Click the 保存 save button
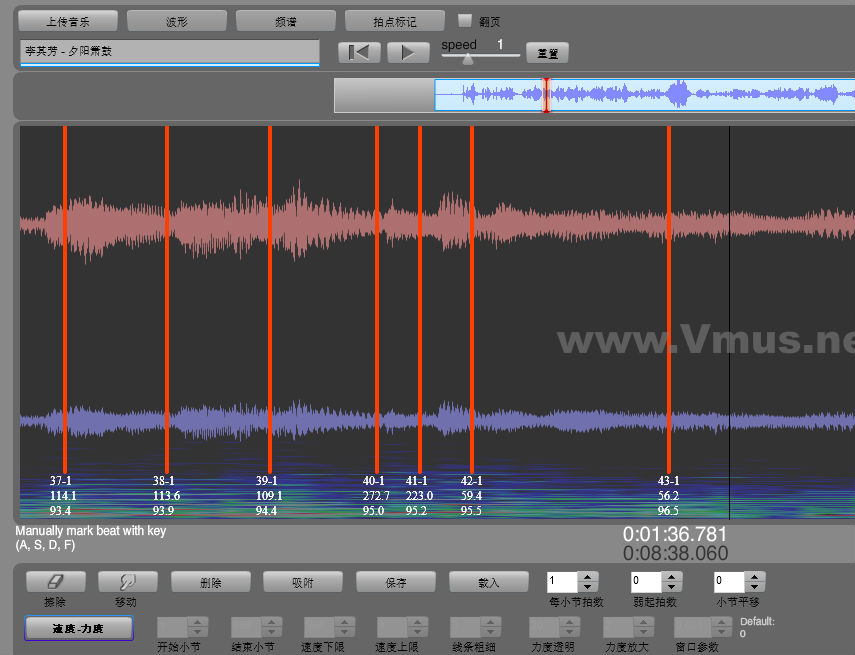 [x=395, y=581]
